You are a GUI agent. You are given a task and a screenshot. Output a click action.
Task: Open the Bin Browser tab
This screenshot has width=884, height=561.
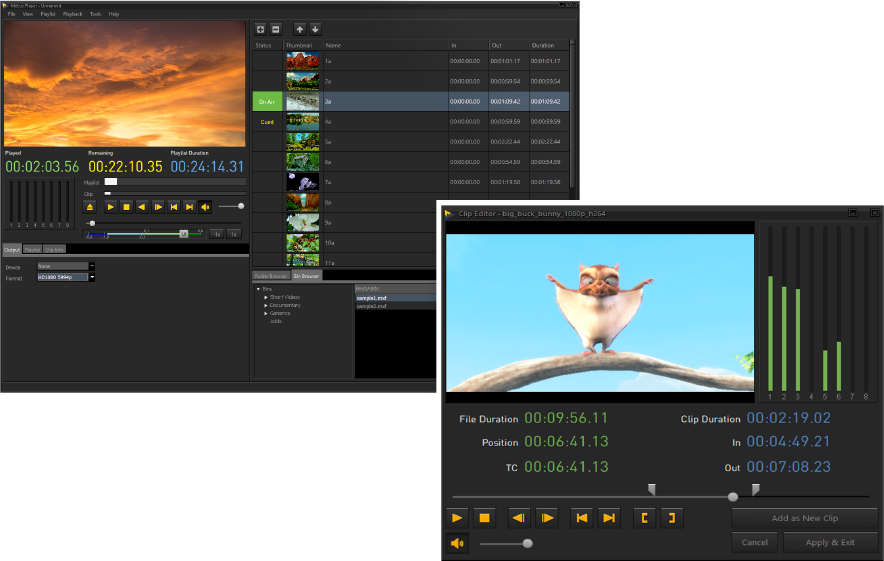tap(306, 276)
